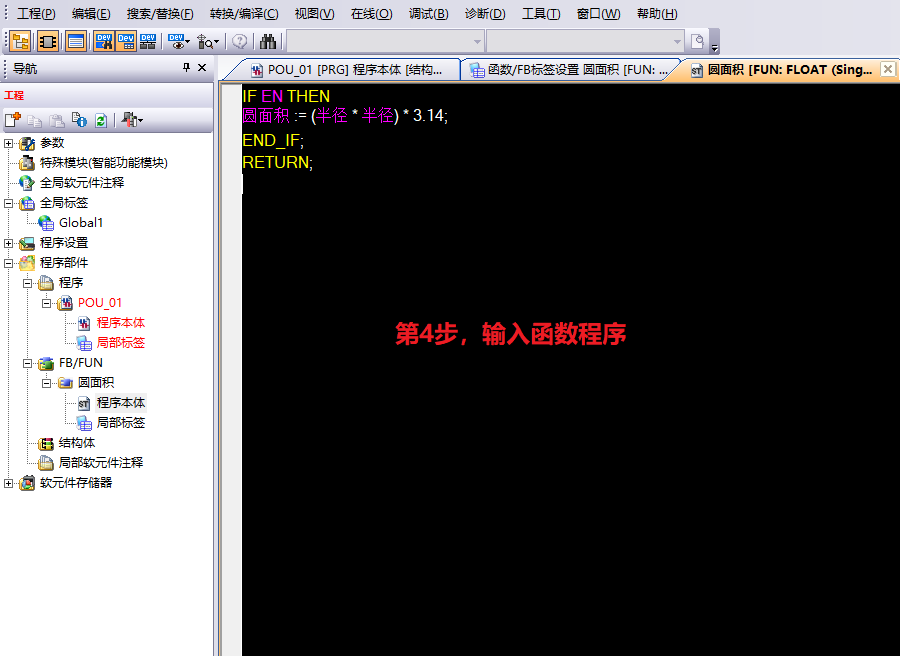This screenshot has height=656, width=900.
Task: Select 全局软元件注释 in the tree
Action: click(82, 183)
